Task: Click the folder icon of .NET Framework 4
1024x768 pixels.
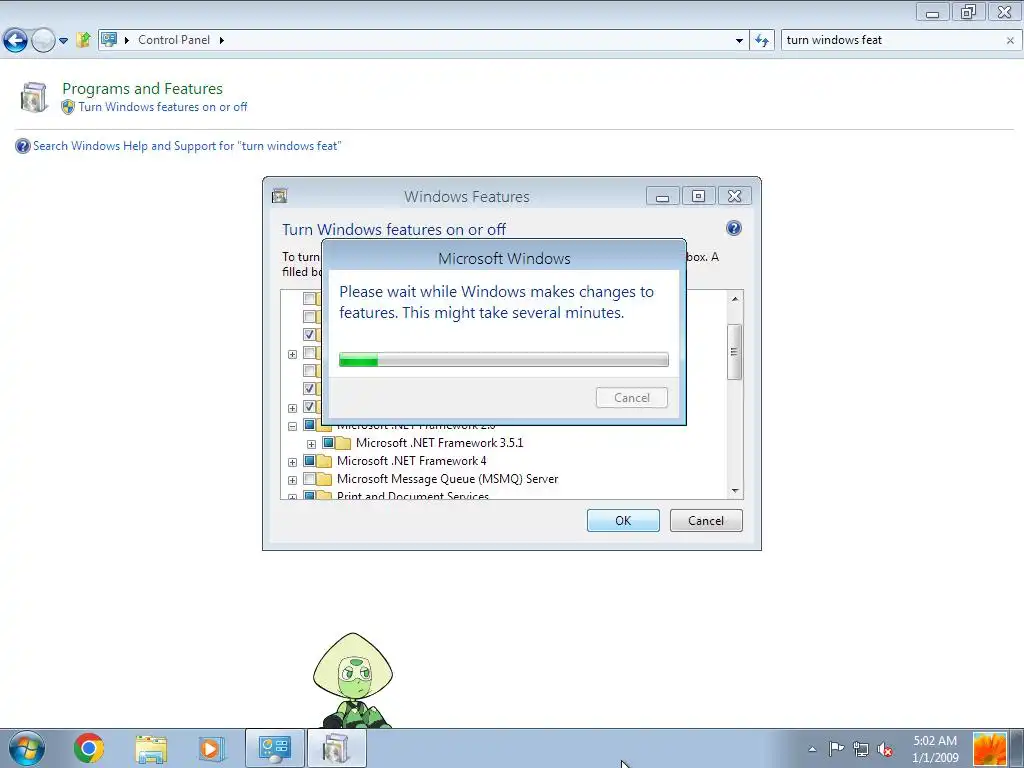Action: 324,461
